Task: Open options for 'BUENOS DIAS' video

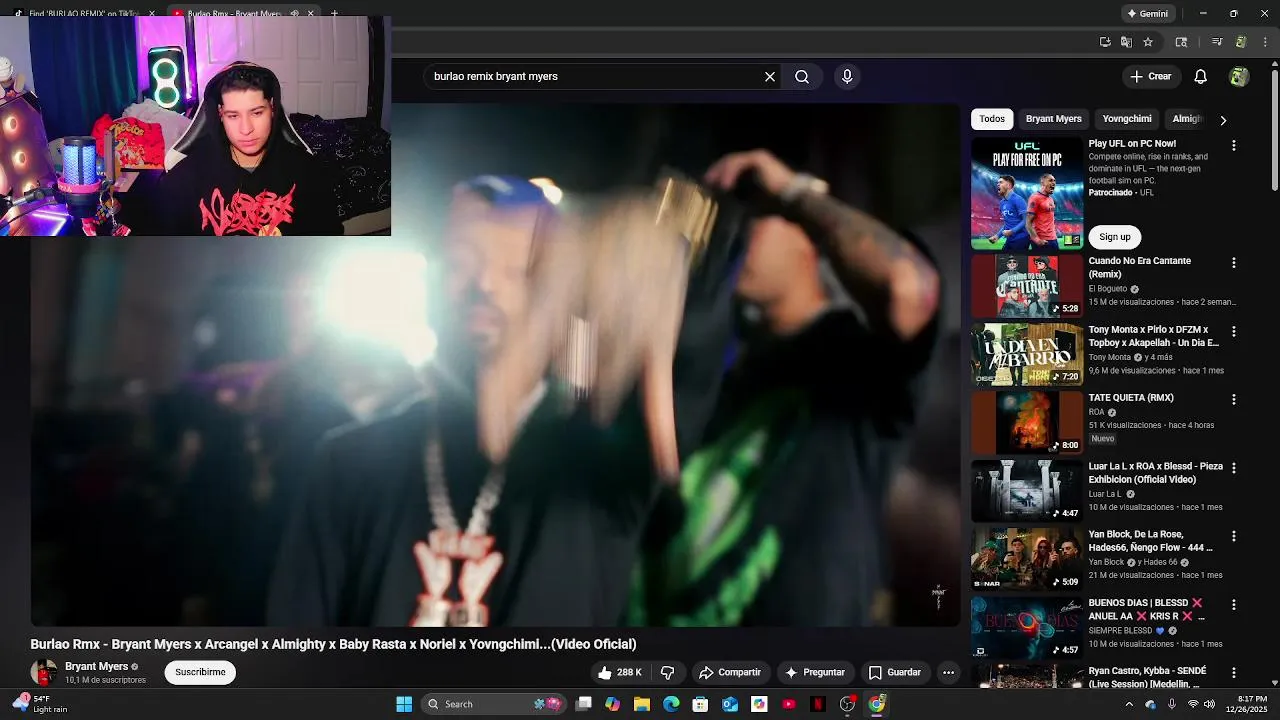Action: click(1234, 604)
